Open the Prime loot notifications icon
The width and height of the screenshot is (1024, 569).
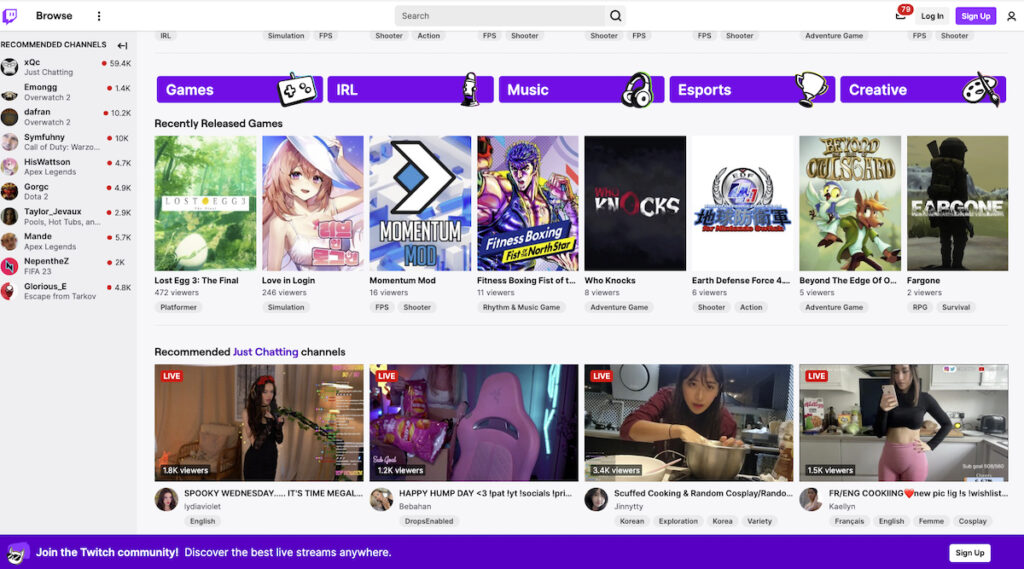point(901,14)
